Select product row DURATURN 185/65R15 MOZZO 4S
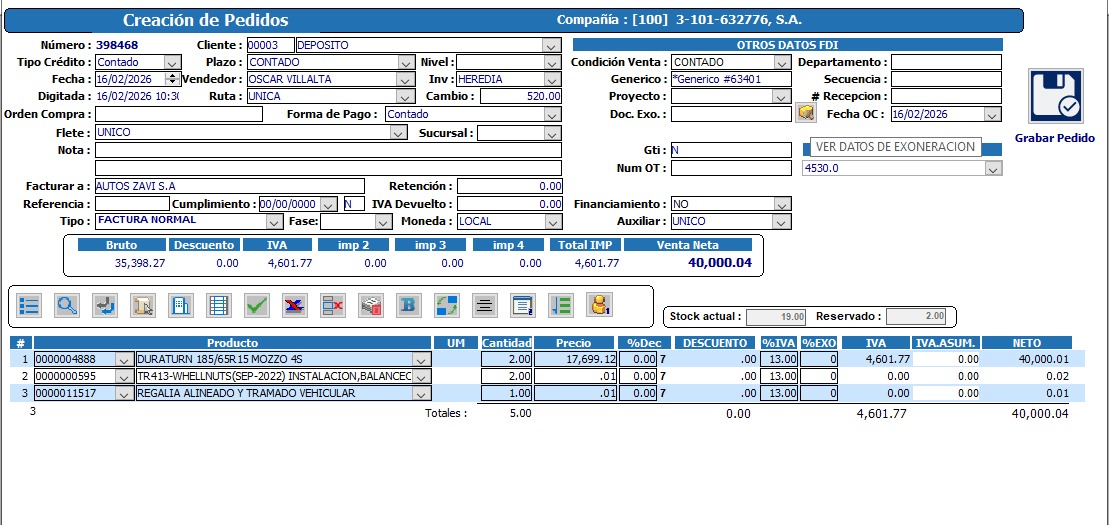Viewport: 1109px width, 525px height. click(275, 359)
